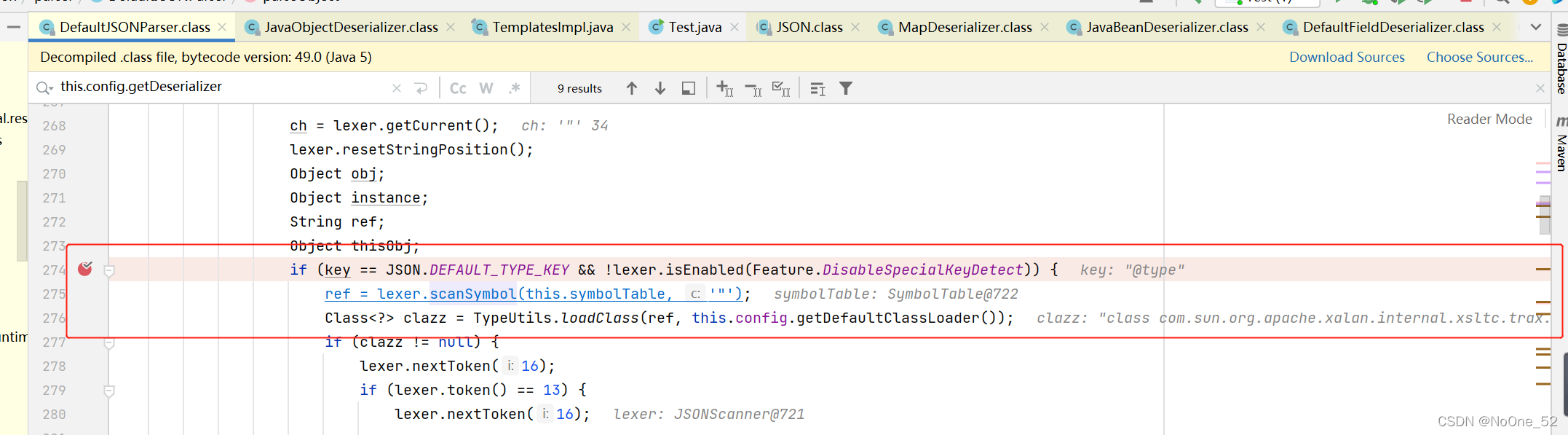Close the JSON.class tab
This screenshot has width=1568, height=435.
(855, 27)
